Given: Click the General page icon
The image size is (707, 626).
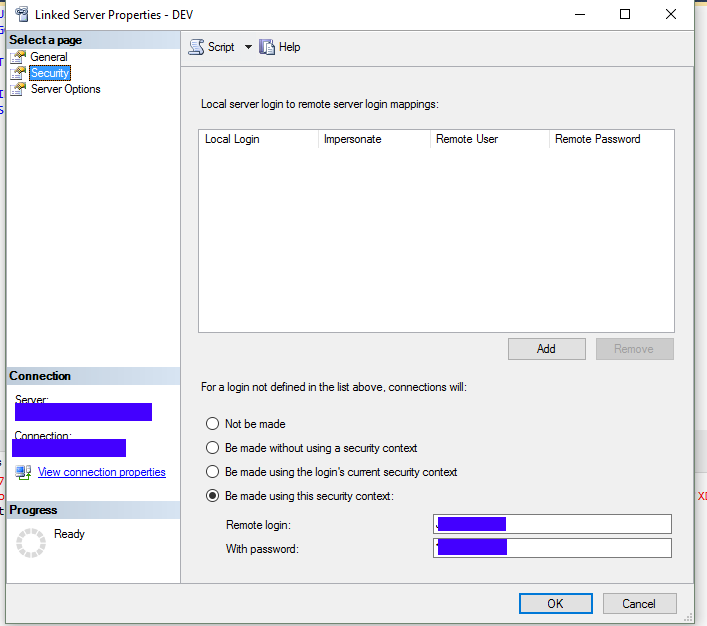Looking at the screenshot, I should (x=18, y=57).
